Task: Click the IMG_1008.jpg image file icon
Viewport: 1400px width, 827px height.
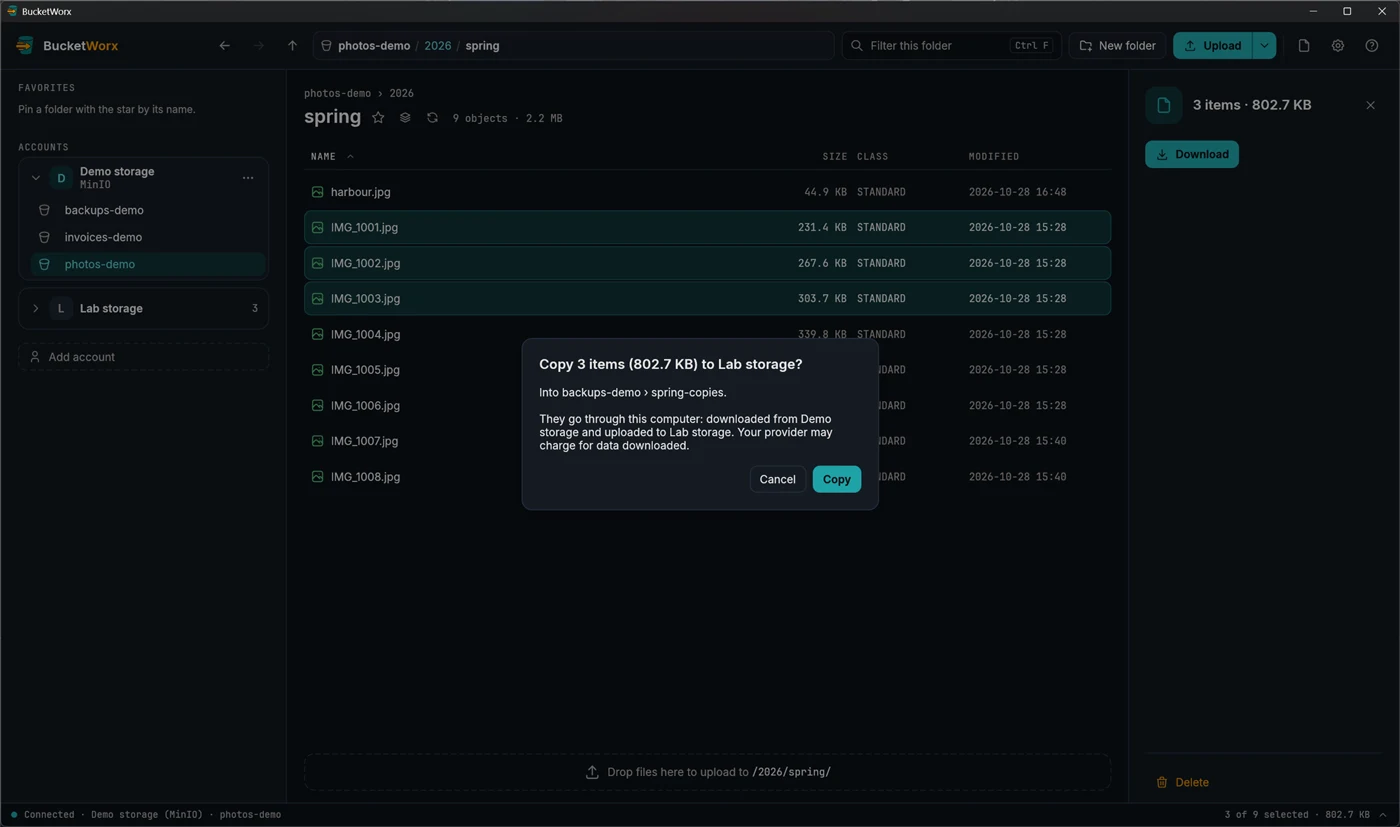Action: (x=317, y=477)
